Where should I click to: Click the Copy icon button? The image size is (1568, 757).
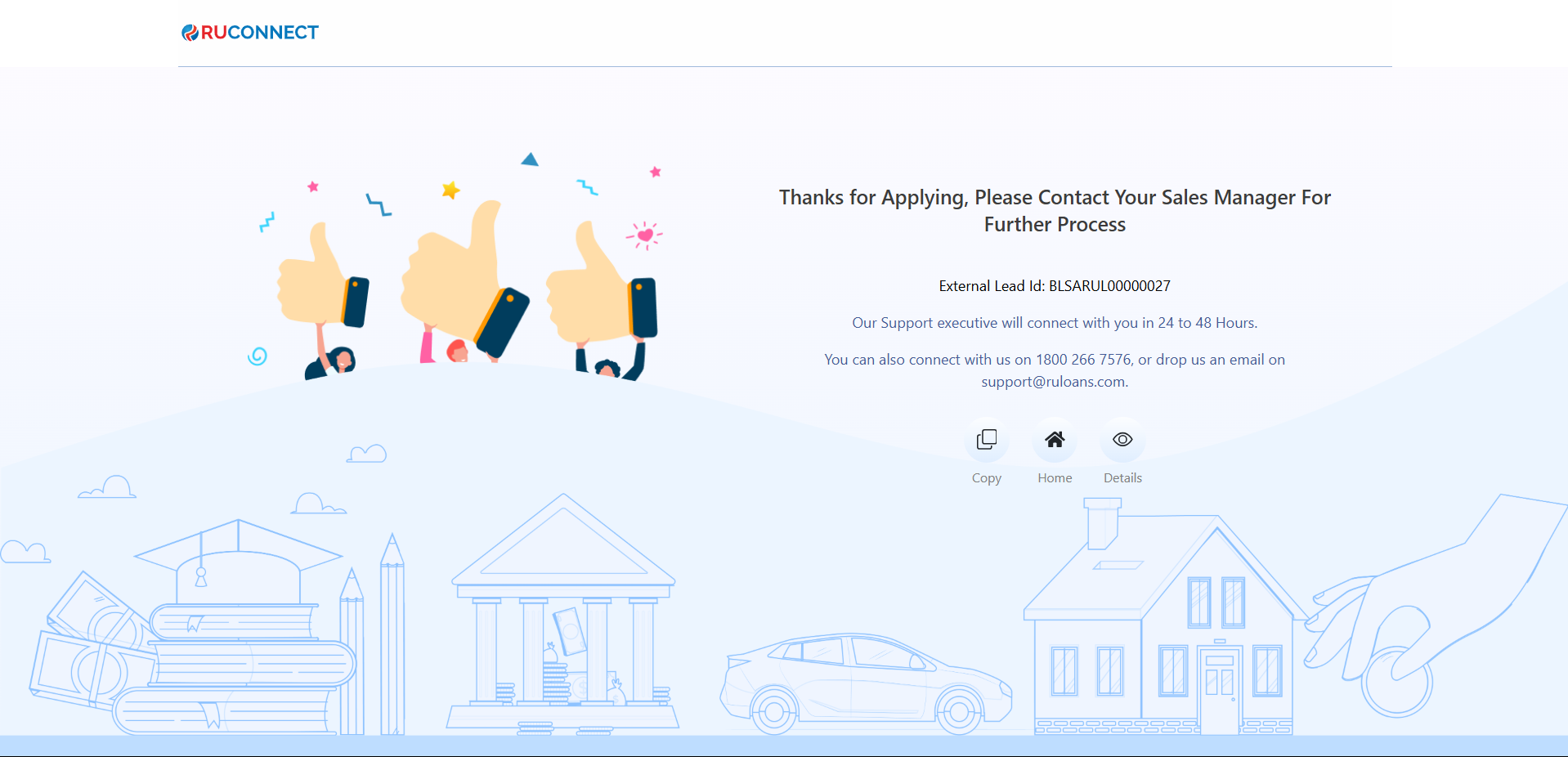click(x=987, y=440)
